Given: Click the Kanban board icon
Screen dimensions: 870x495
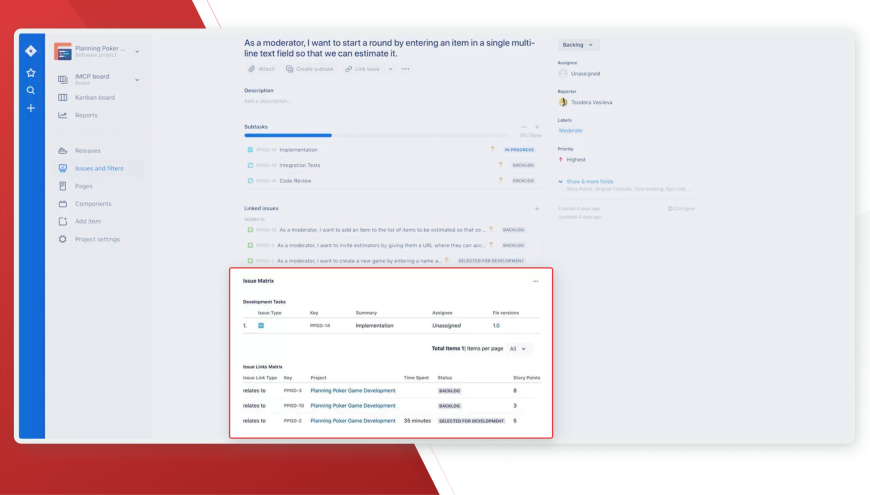Looking at the screenshot, I should point(63,98).
